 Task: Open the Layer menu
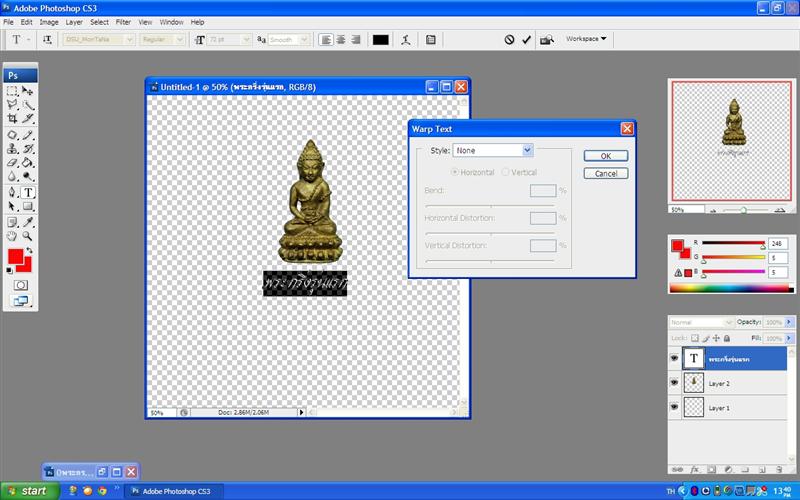(x=75, y=21)
